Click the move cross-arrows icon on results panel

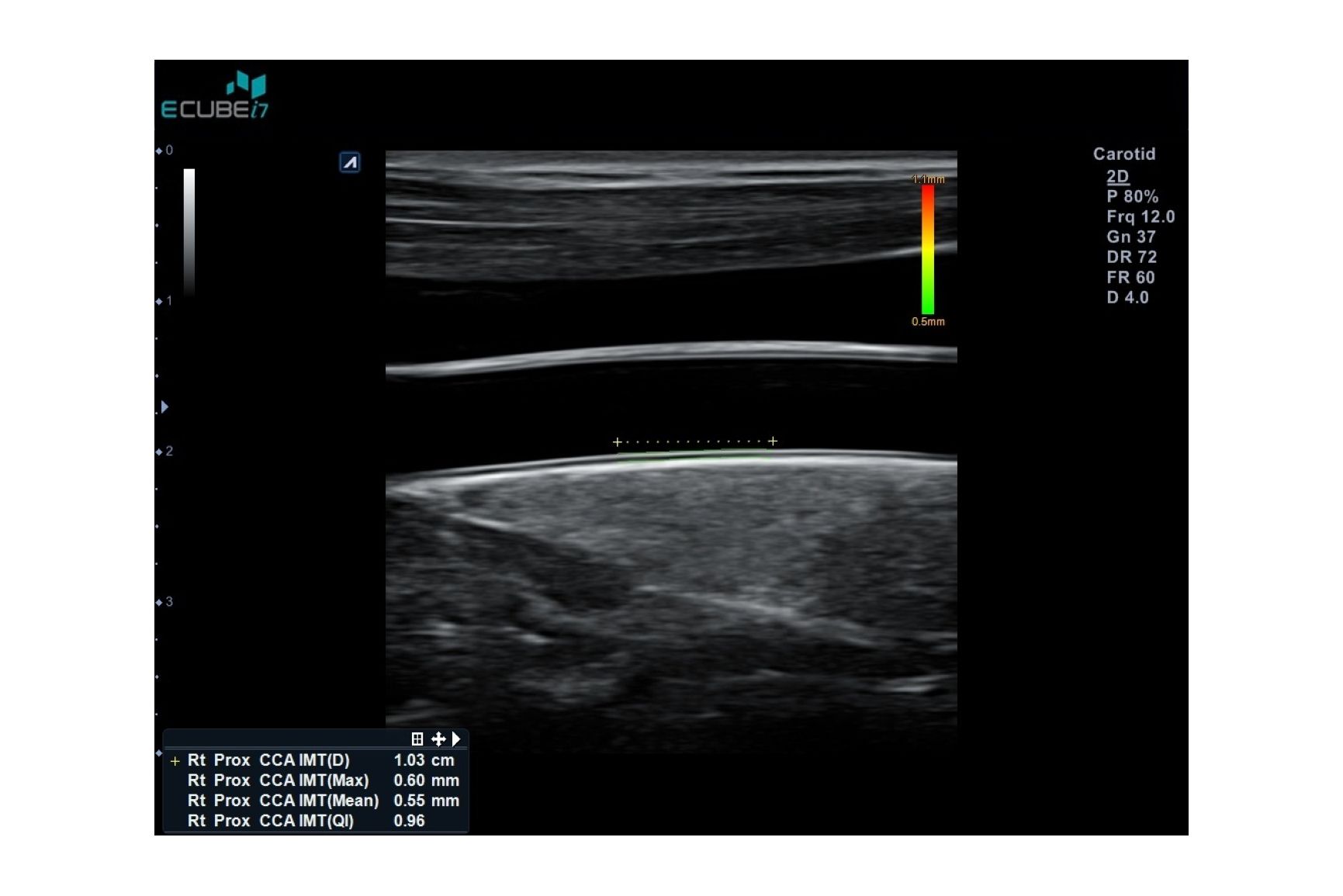pos(438,739)
